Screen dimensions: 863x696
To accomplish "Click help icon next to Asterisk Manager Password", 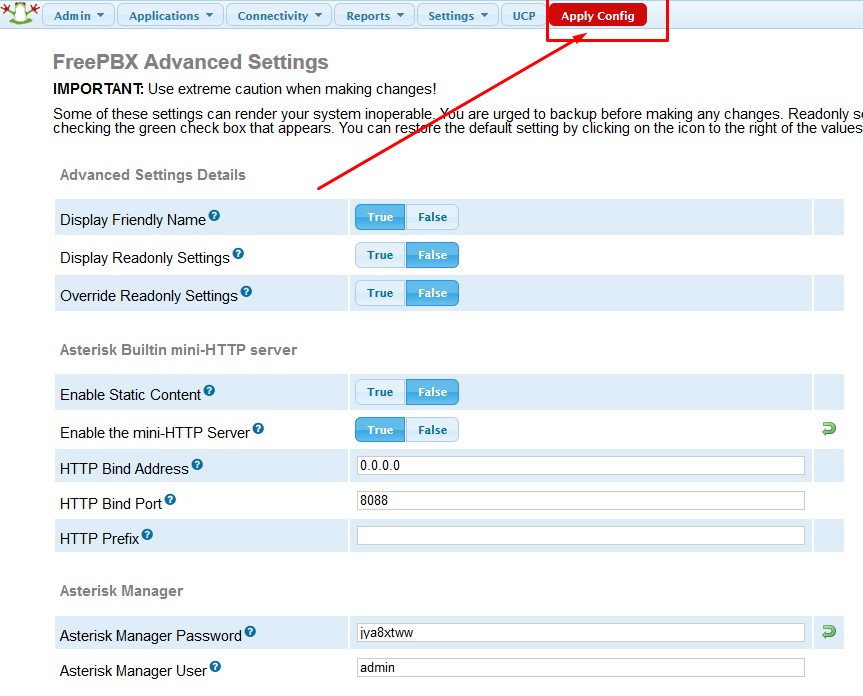I will 250,632.
